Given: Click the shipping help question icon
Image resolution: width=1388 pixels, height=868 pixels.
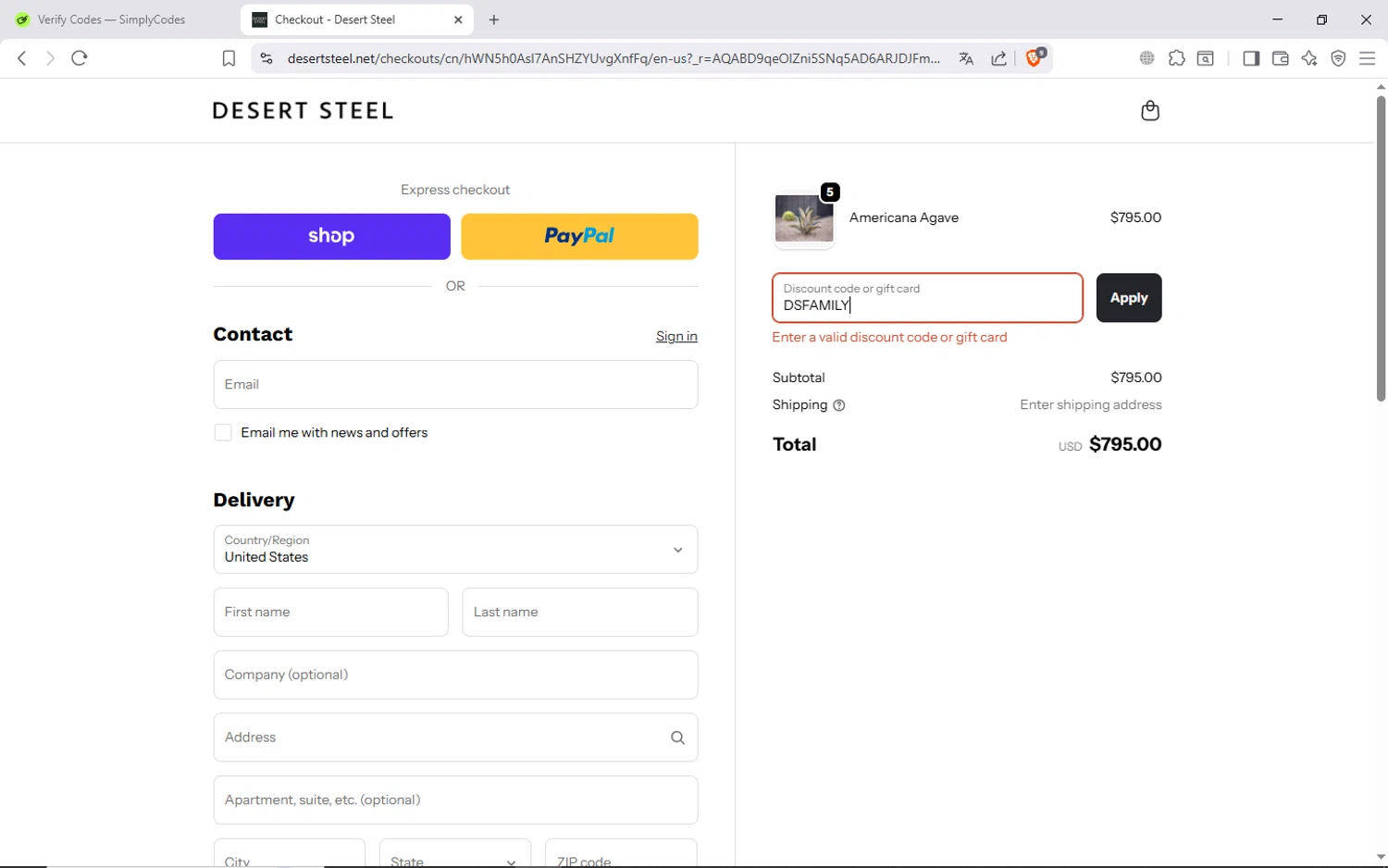Looking at the screenshot, I should (x=839, y=405).
